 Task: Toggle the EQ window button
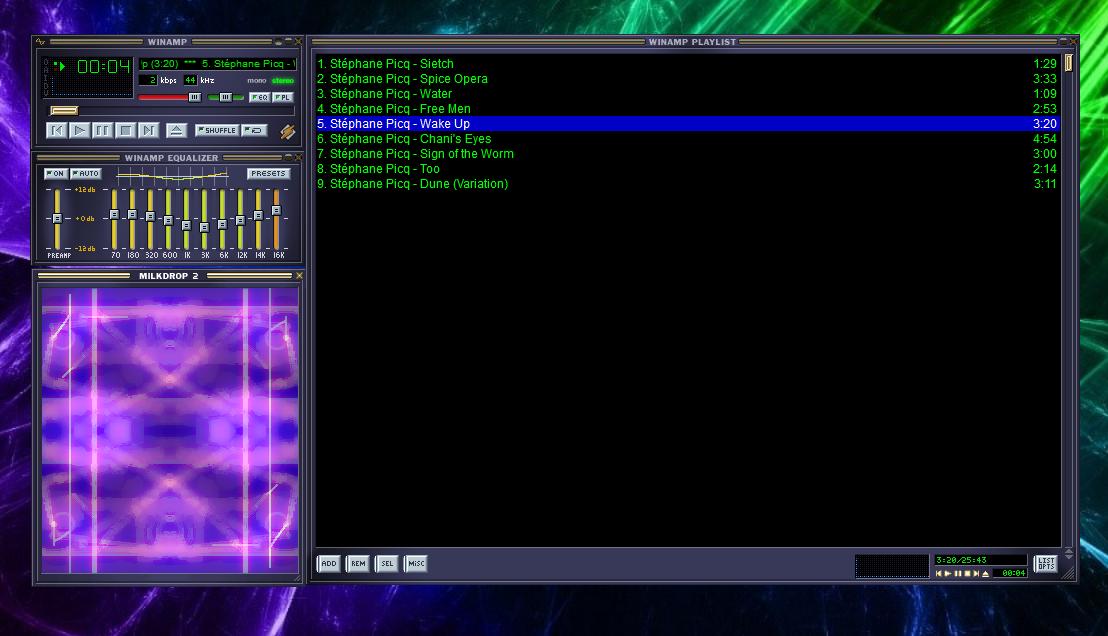259,98
